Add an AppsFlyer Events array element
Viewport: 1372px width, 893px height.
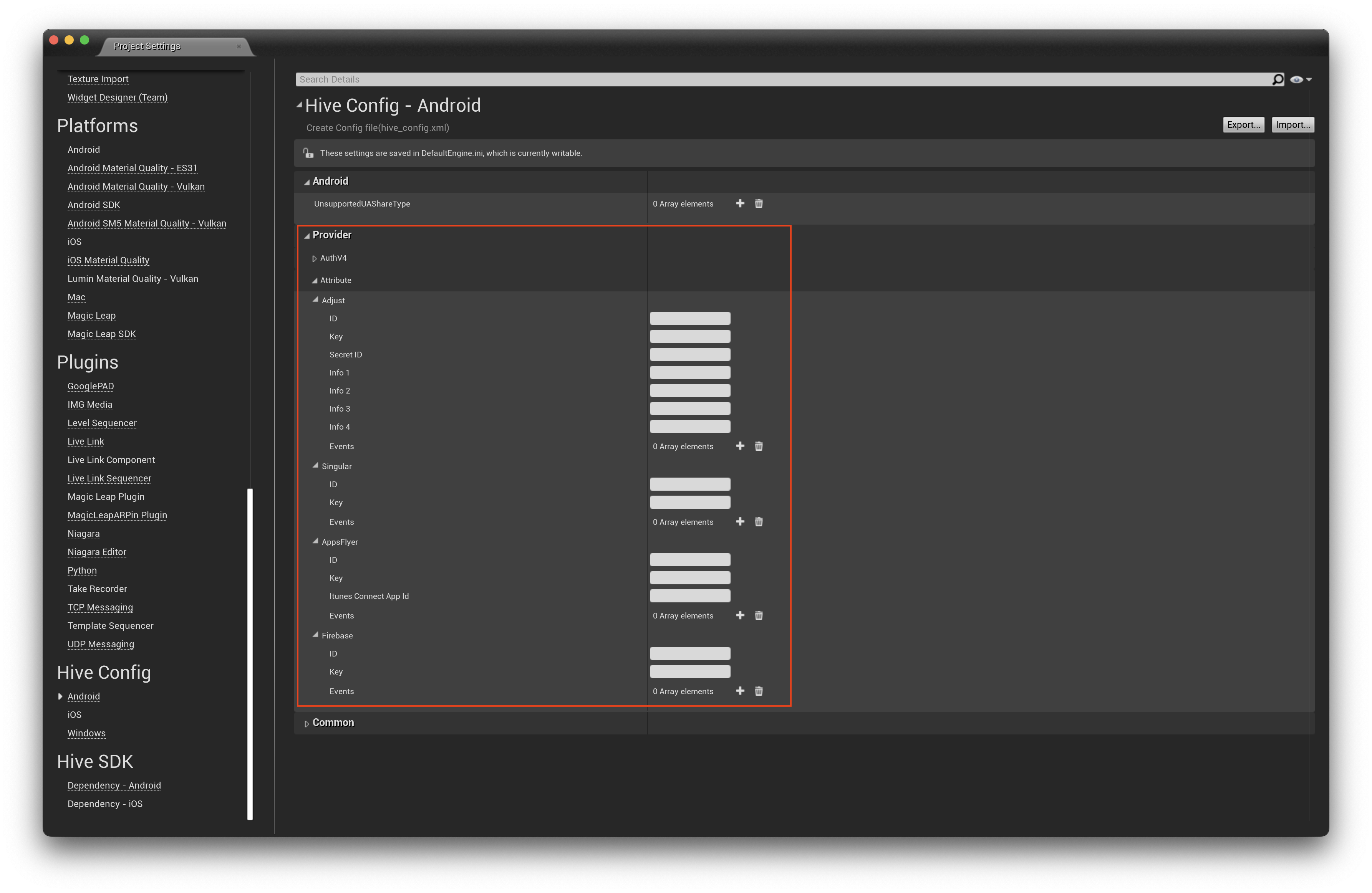[x=740, y=615]
